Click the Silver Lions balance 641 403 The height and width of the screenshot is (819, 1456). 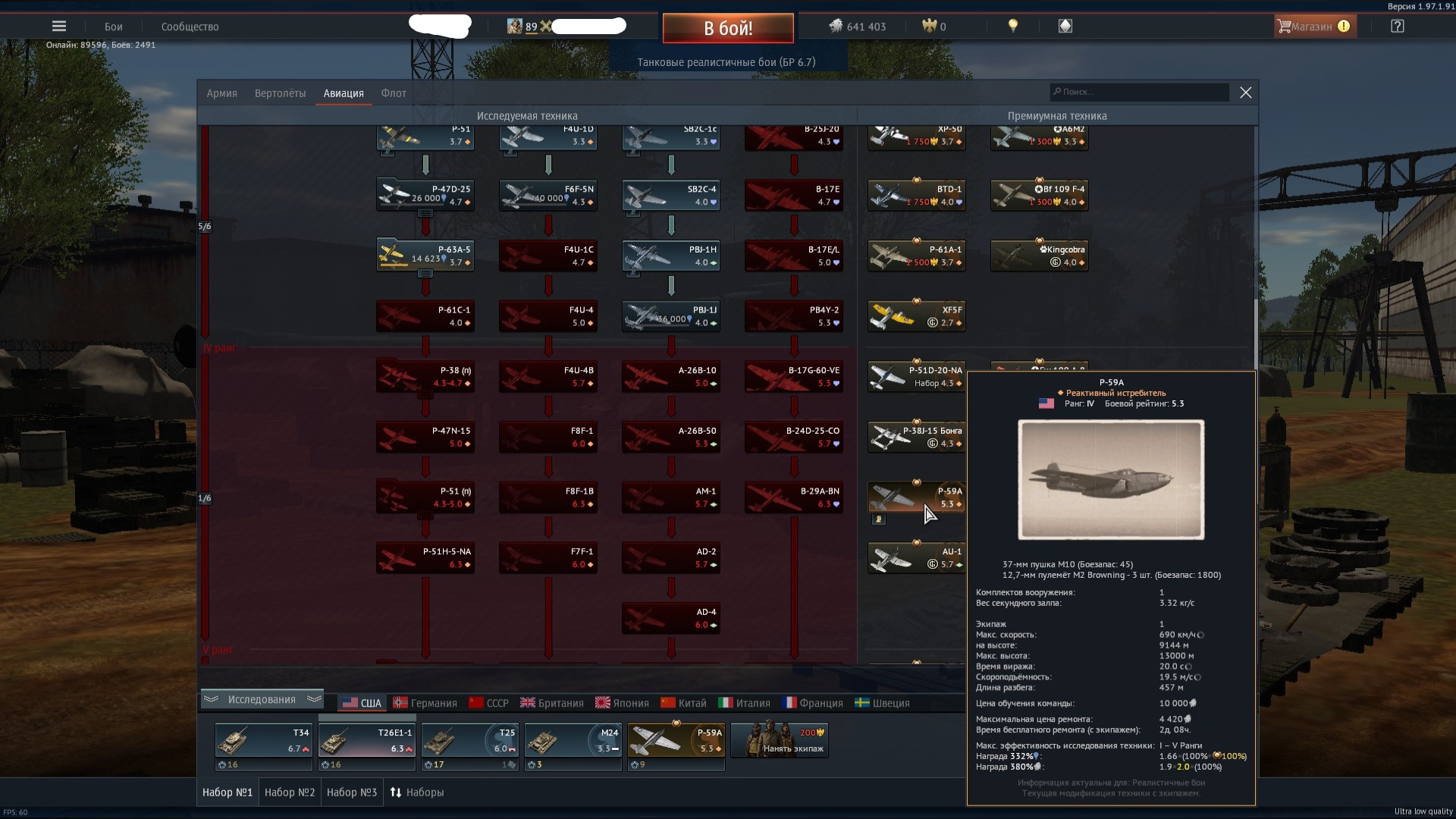click(857, 27)
